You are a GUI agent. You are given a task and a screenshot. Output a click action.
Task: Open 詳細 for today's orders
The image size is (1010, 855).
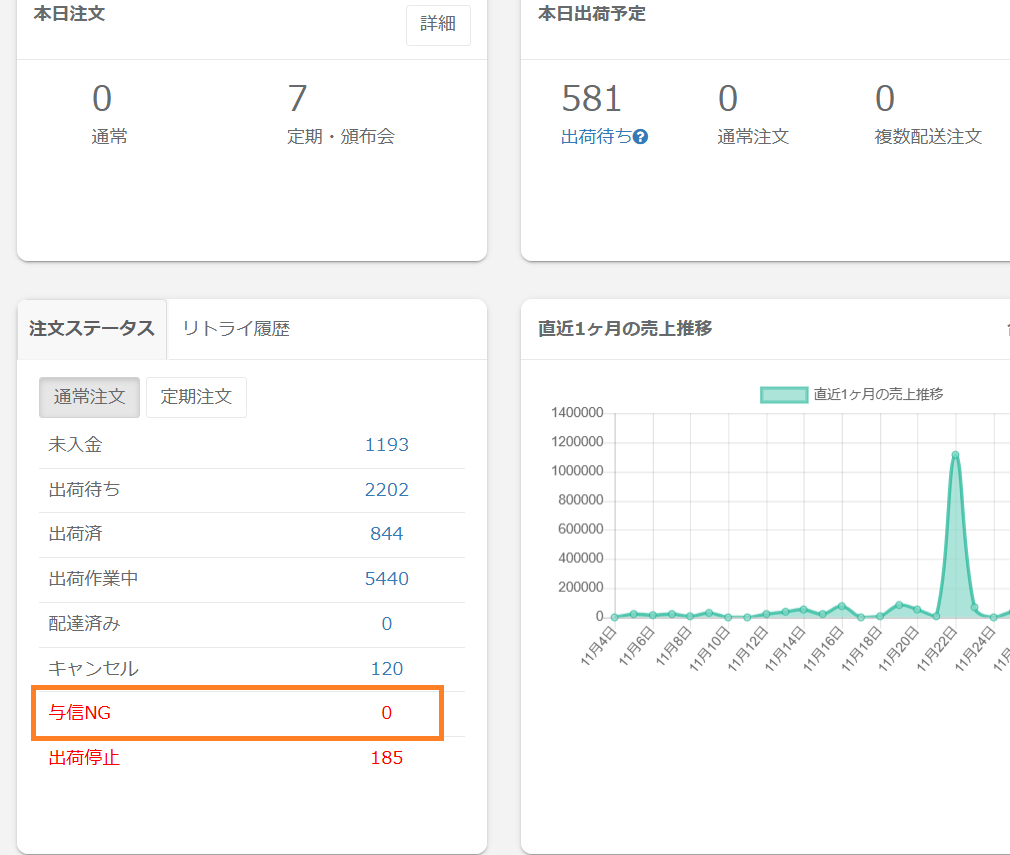pyautogui.click(x=438, y=25)
